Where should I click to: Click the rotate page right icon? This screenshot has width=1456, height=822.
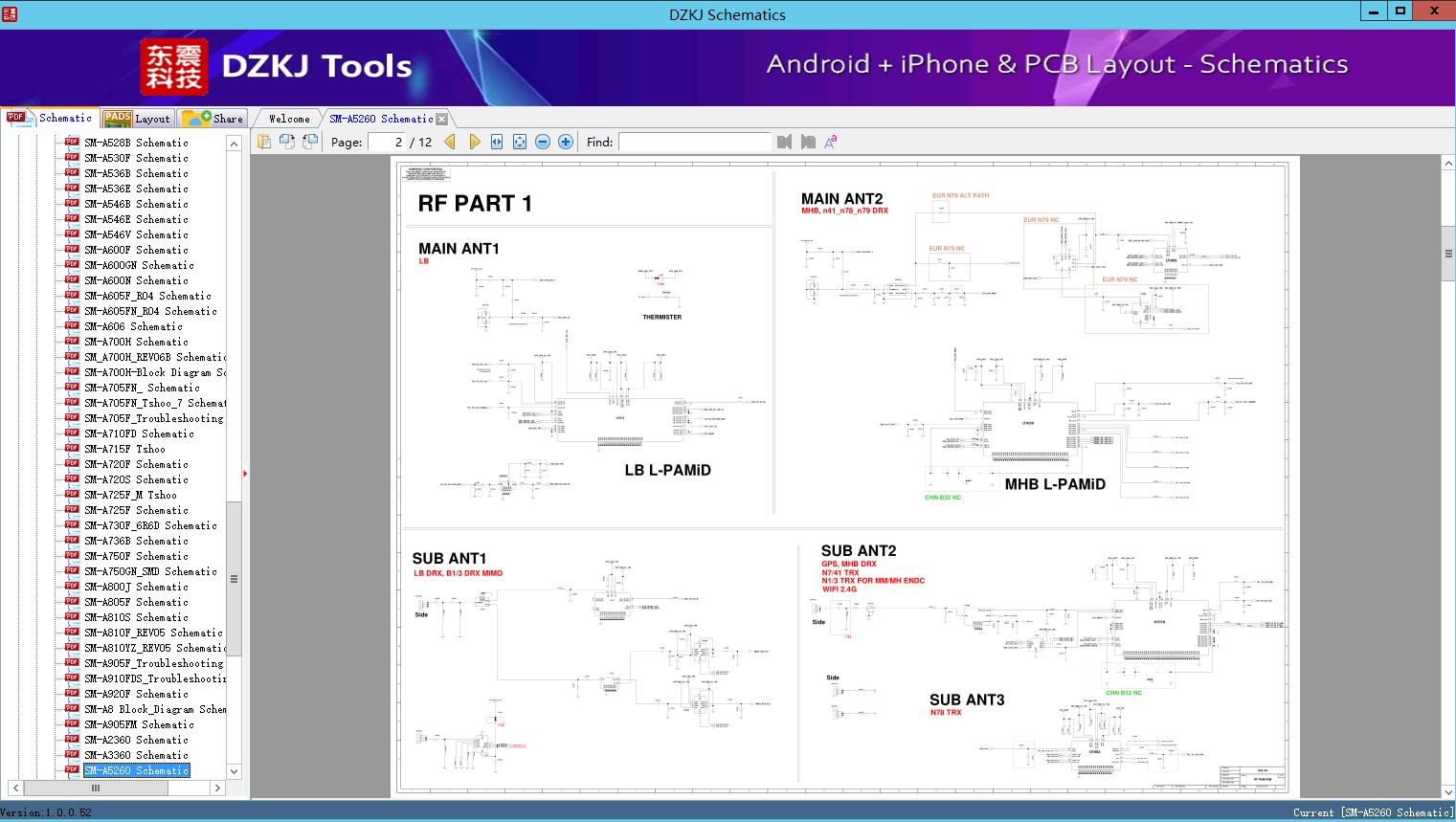pyautogui.click(x=309, y=142)
